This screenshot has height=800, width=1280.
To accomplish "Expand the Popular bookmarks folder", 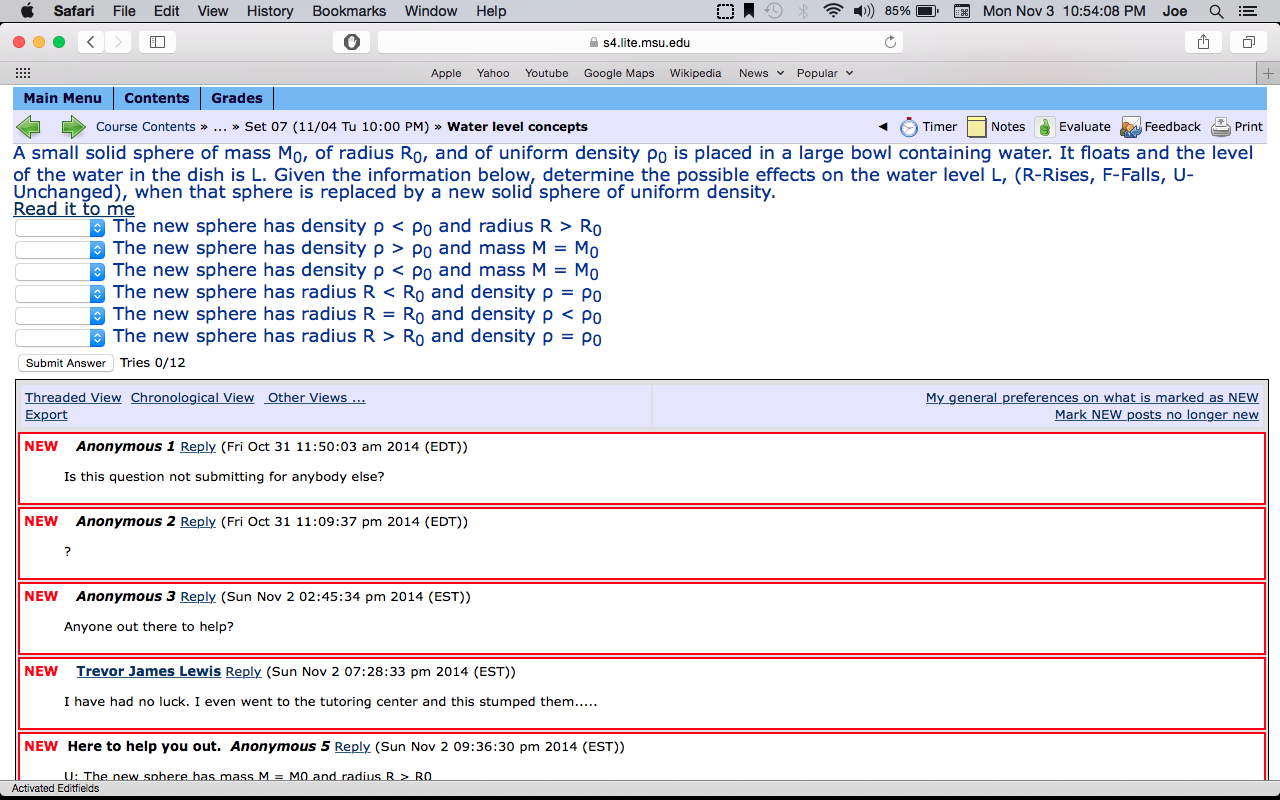I will pyautogui.click(x=825, y=73).
